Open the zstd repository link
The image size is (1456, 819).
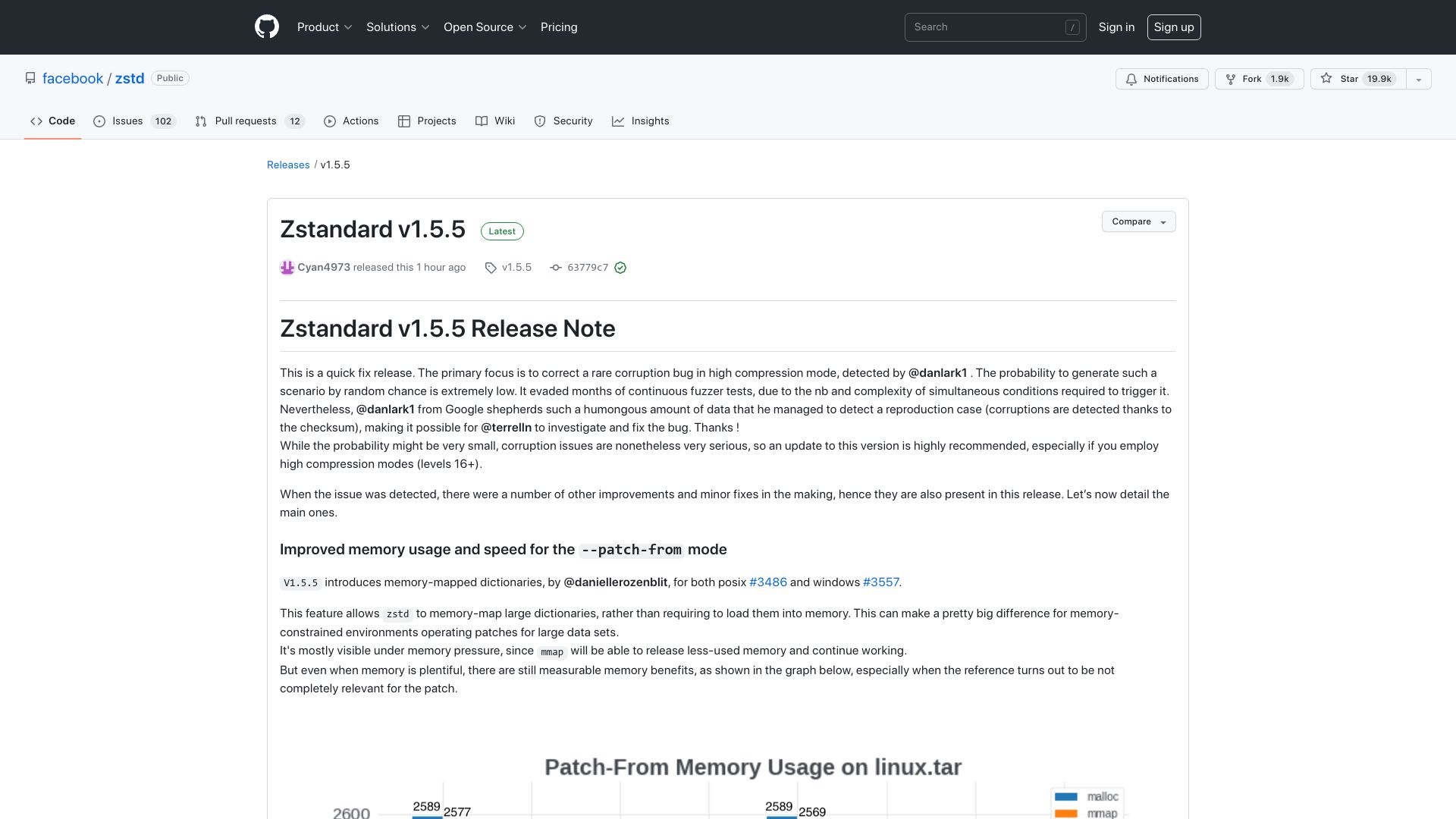point(130,79)
